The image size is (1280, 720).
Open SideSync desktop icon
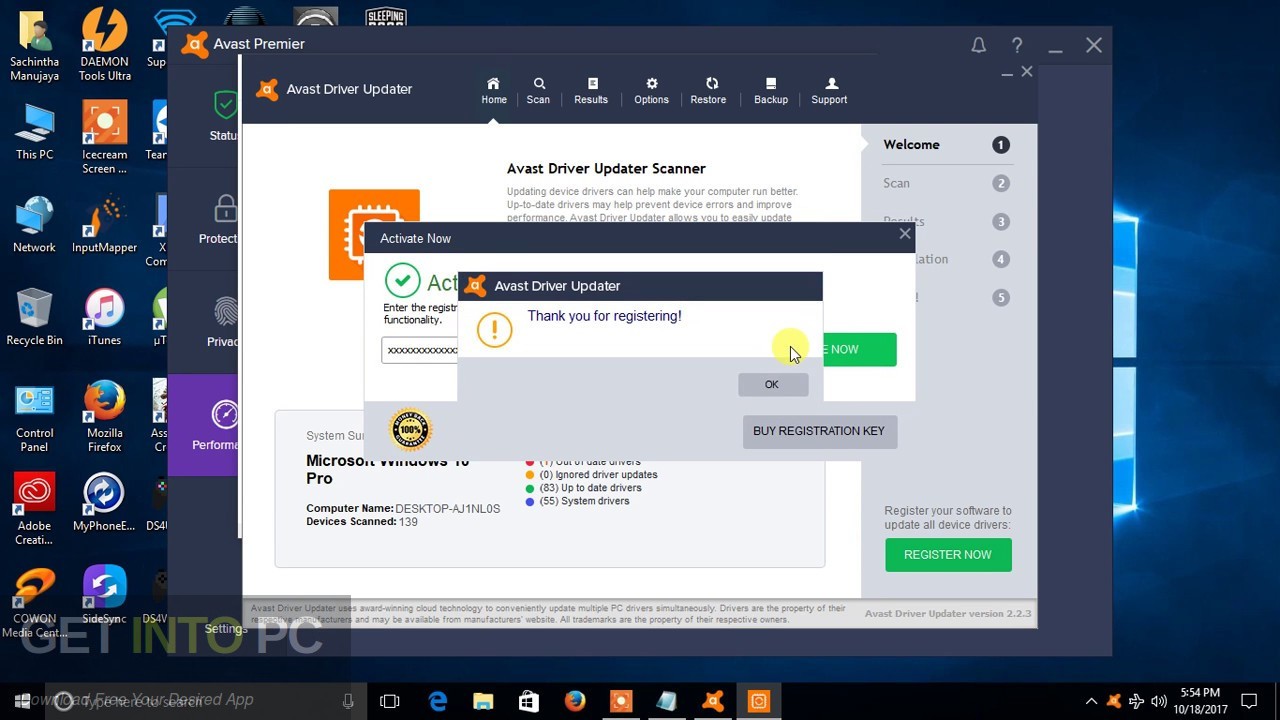(105, 596)
